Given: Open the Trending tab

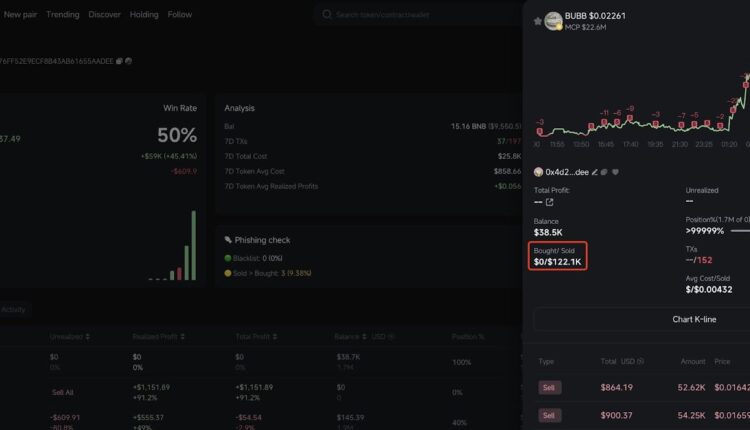Looking at the screenshot, I should (x=63, y=15).
